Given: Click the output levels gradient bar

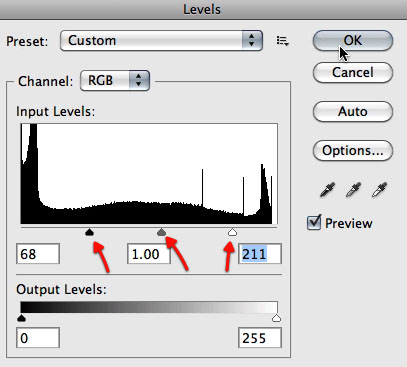Looking at the screenshot, I should pyautogui.click(x=149, y=308).
